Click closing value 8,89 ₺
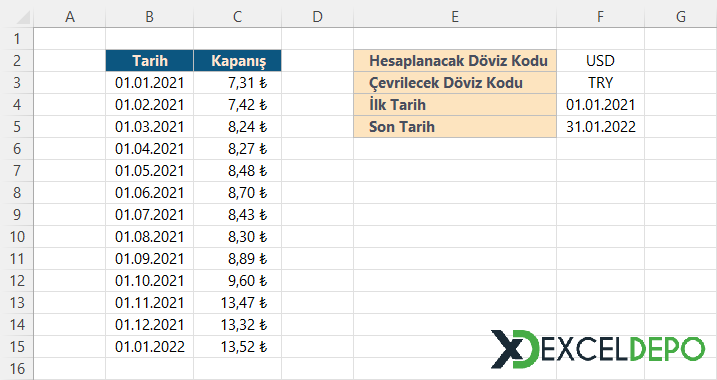This screenshot has height=380, width=717. click(x=237, y=258)
